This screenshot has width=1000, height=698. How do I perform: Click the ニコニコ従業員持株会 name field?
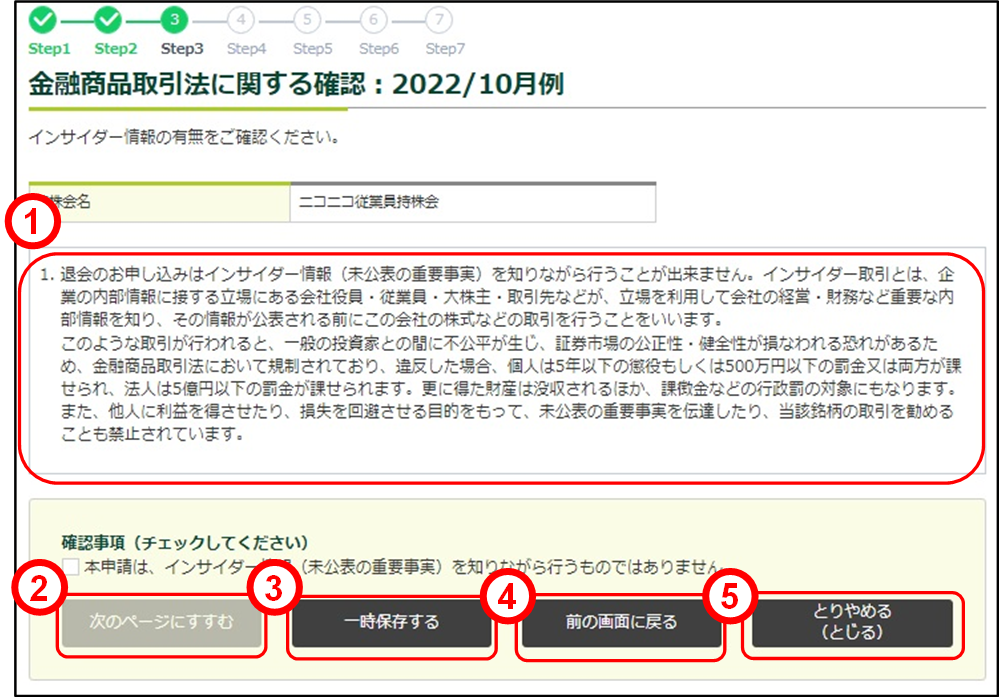(x=472, y=202)
